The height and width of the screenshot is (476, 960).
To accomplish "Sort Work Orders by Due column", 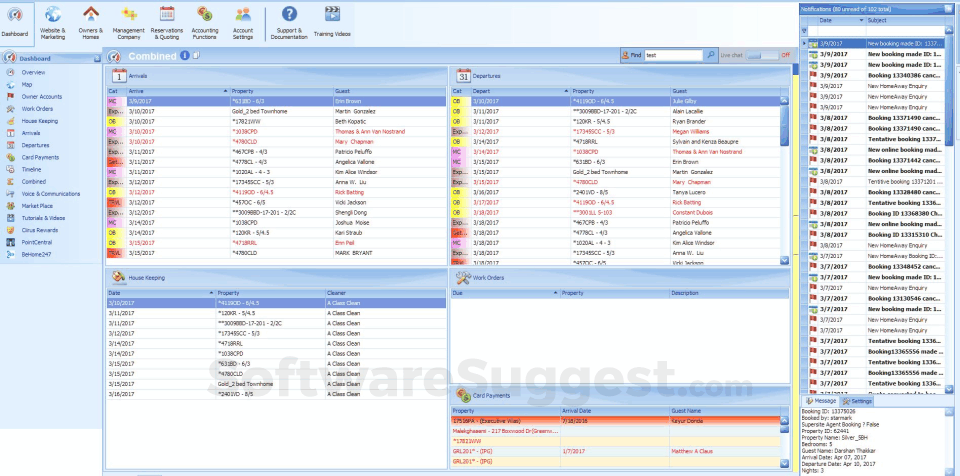I will 504,293.
